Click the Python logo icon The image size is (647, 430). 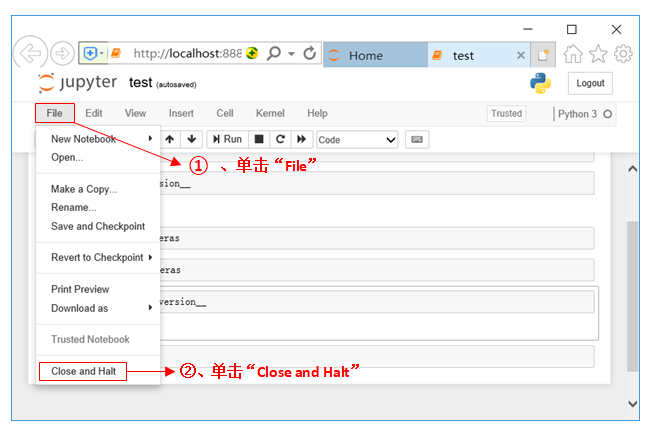(540, 83)
